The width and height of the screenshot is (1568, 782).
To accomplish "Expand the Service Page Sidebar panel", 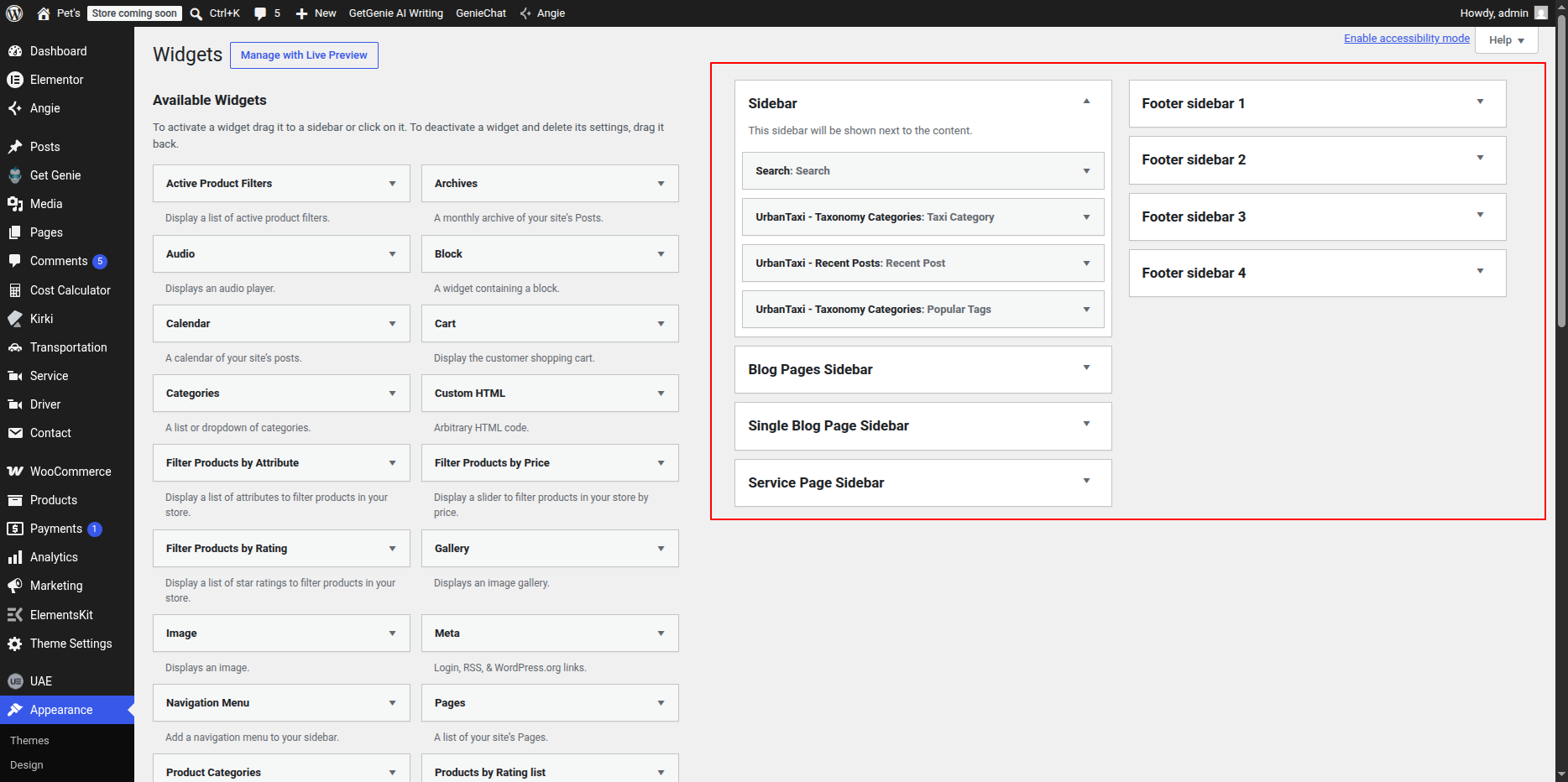I will (1086, 481).
